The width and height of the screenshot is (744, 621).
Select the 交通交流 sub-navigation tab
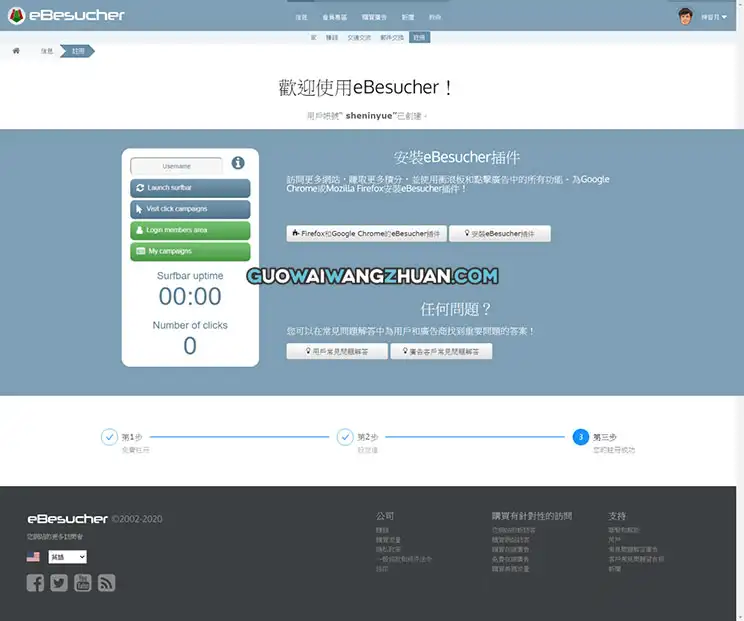[x=359, y=37]
